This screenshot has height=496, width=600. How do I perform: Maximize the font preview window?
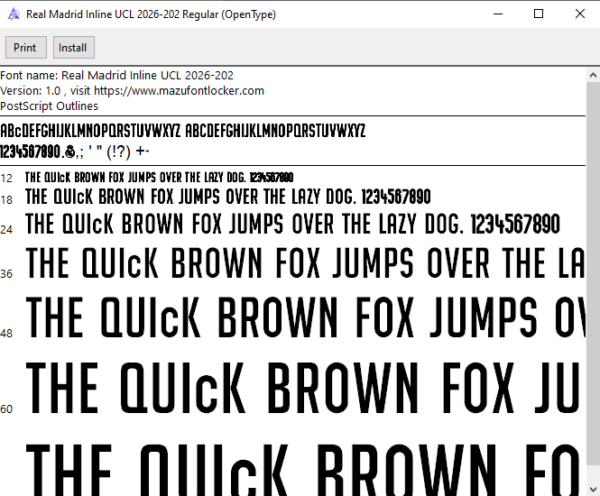538,14
